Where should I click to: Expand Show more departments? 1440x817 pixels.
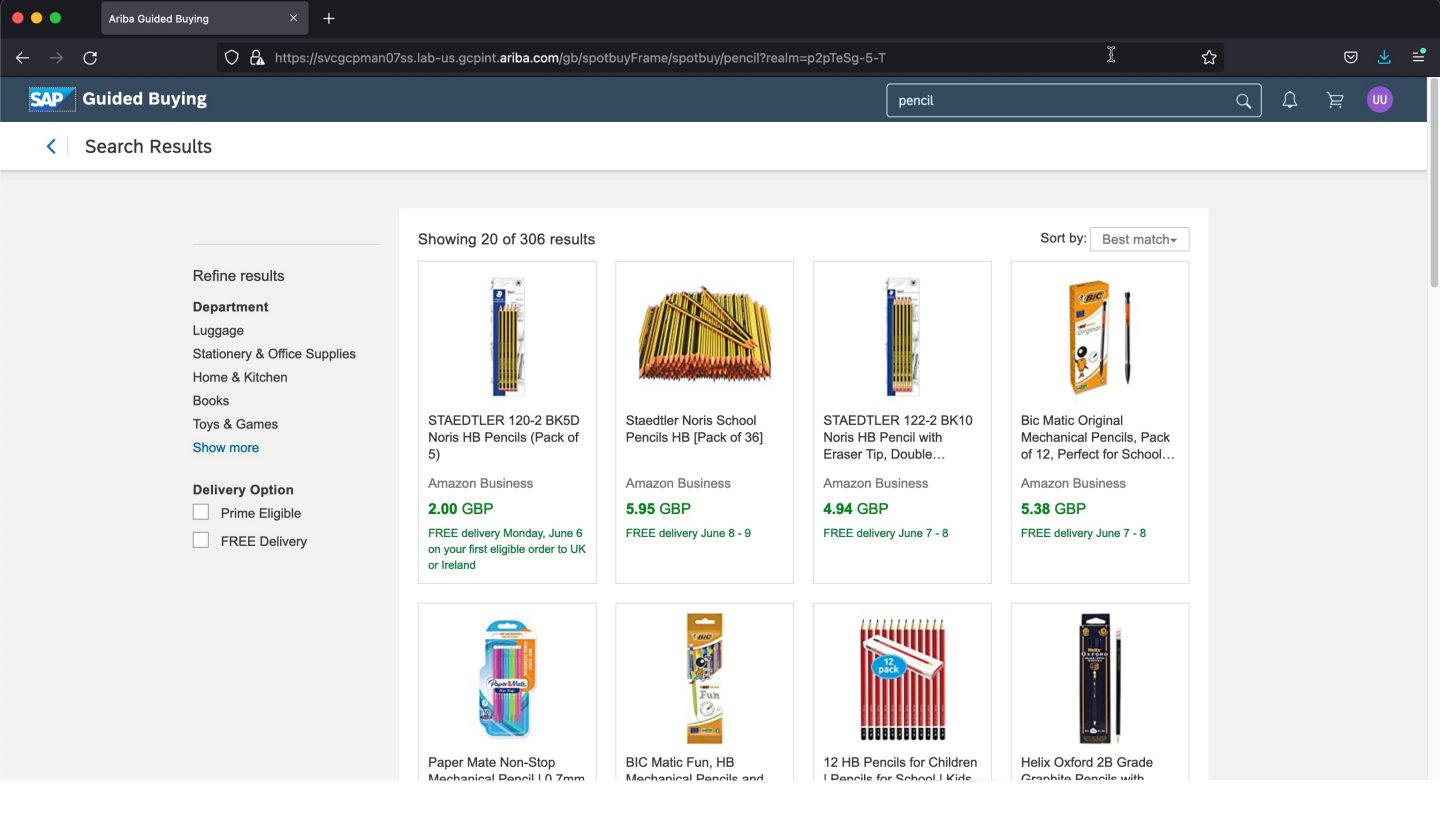(225, 447)
